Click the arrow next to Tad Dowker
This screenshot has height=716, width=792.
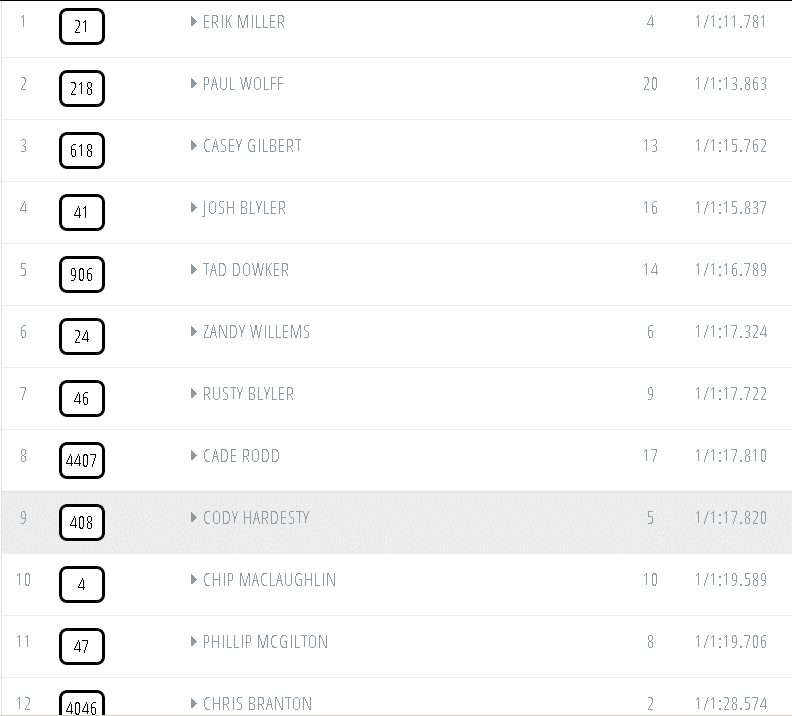(x=194, y=270)
